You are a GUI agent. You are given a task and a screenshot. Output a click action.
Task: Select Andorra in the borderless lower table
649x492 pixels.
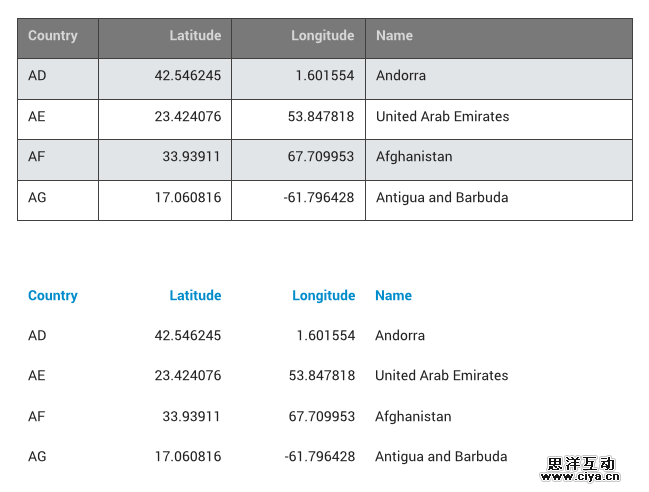pyautogui.click(x=400, y=336)
